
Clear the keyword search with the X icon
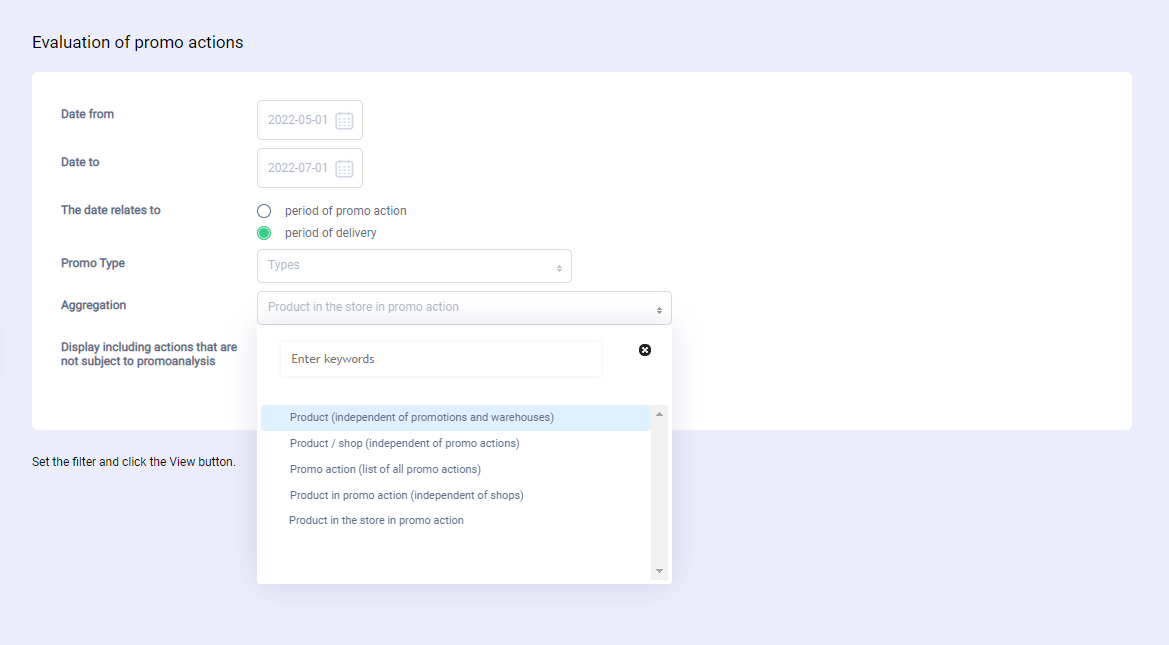pos(645,349)
